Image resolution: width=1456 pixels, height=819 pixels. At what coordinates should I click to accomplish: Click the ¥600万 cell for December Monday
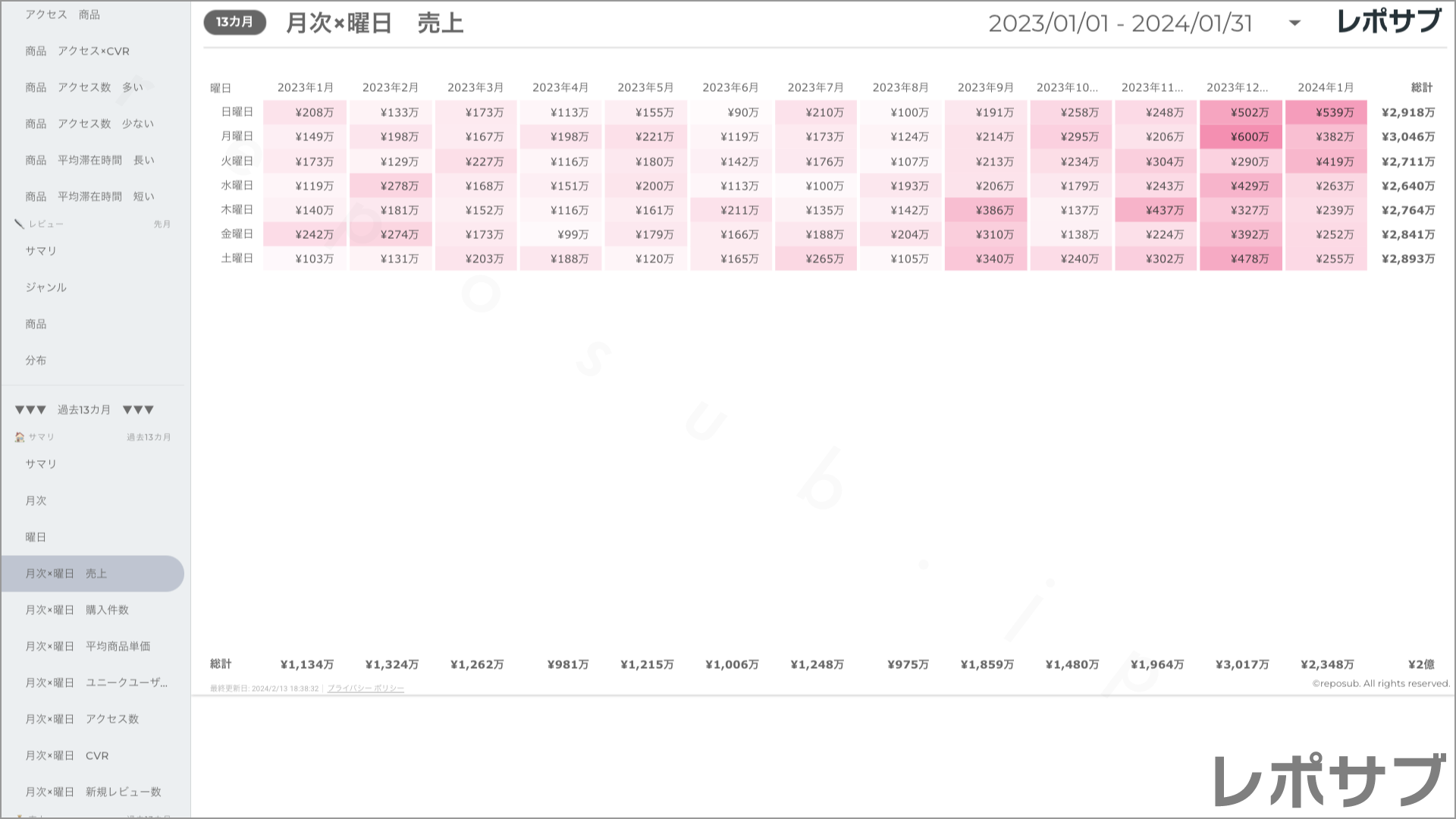[x=1241, y=136]
